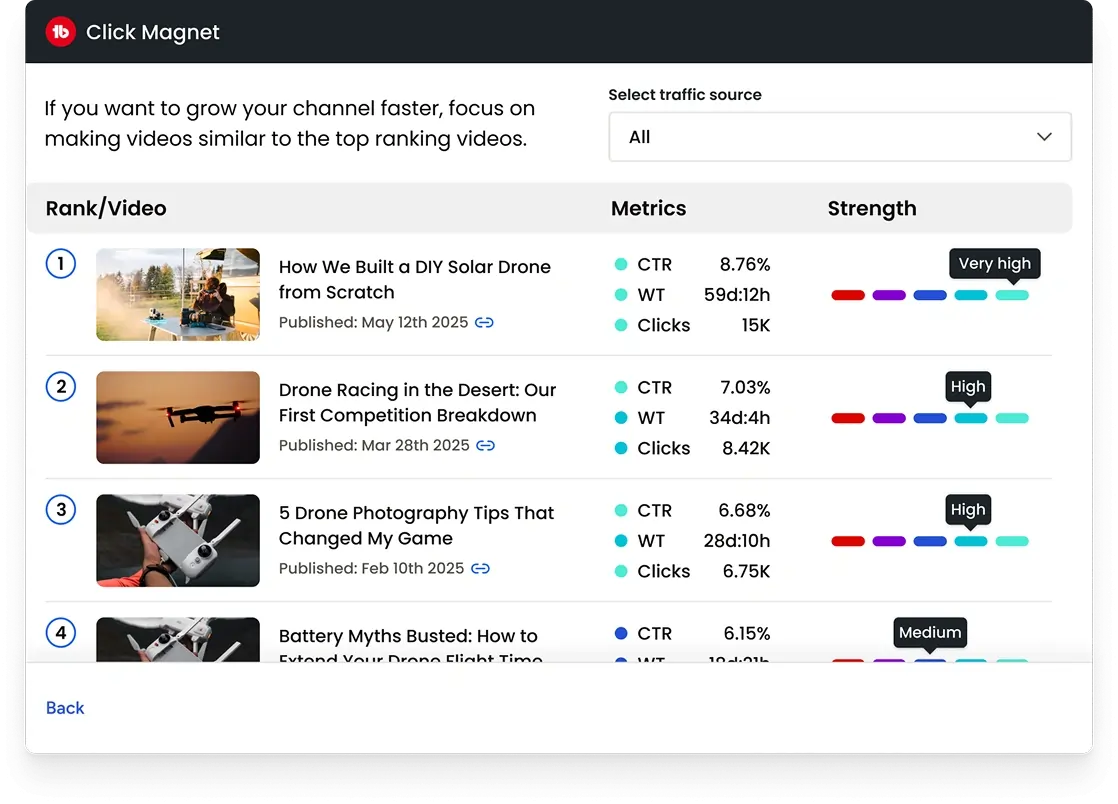Click the Very high strength badge
This screenshot has height=804, width=1118.
pyautogui.click(x=994, y=263)
